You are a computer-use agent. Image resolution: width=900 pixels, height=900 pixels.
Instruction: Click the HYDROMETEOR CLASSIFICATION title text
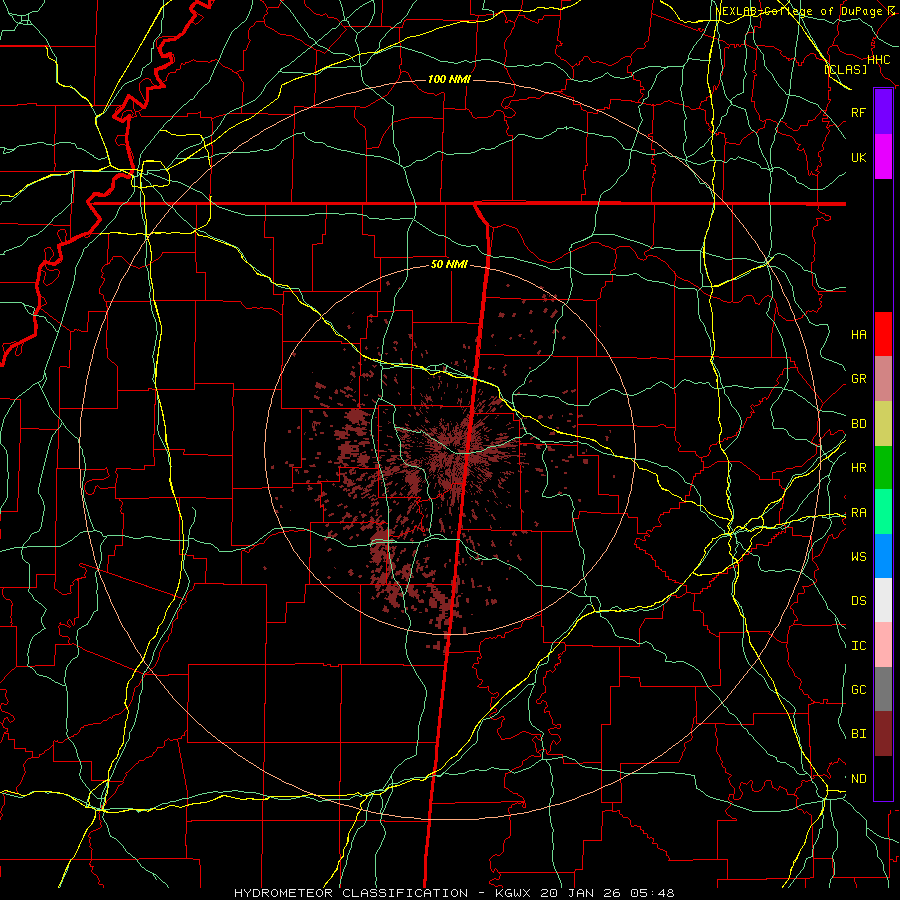coord(351,893)
